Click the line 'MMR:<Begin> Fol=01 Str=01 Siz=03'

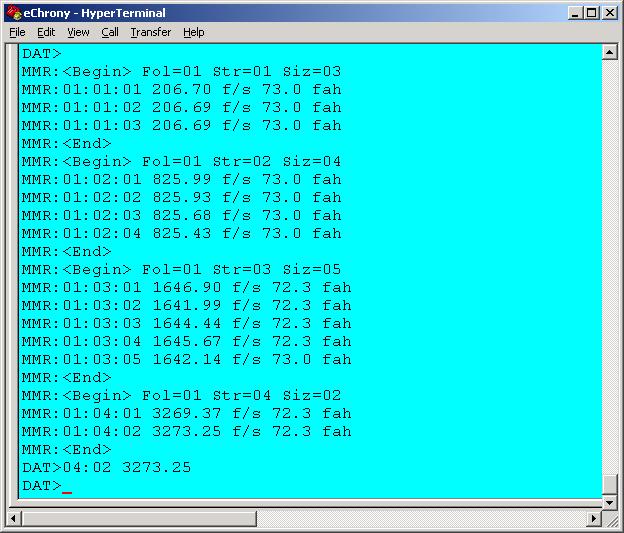coord(181,72)
